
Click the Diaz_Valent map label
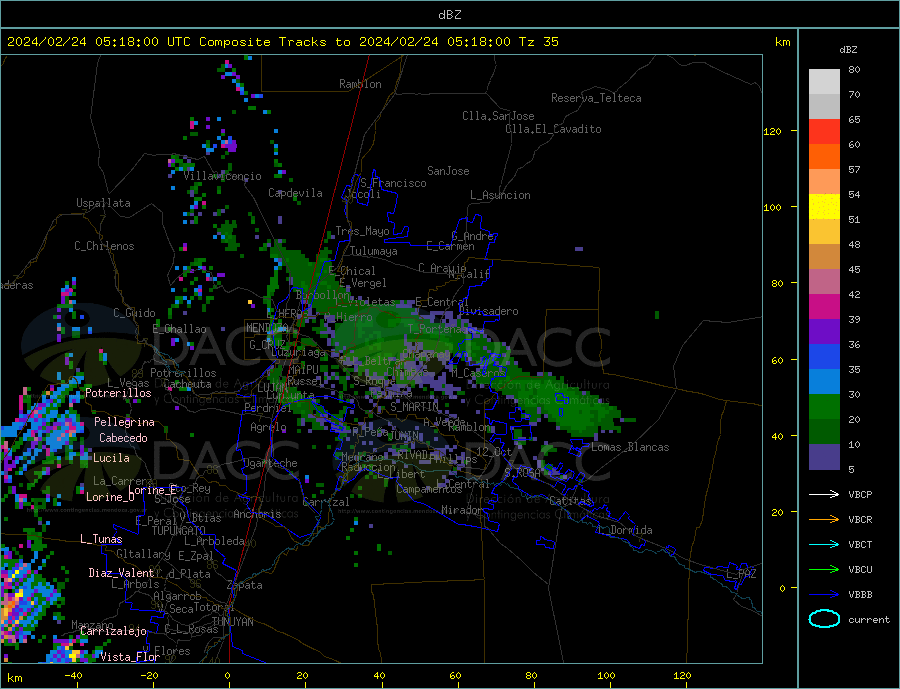click(x=121, y=573)
